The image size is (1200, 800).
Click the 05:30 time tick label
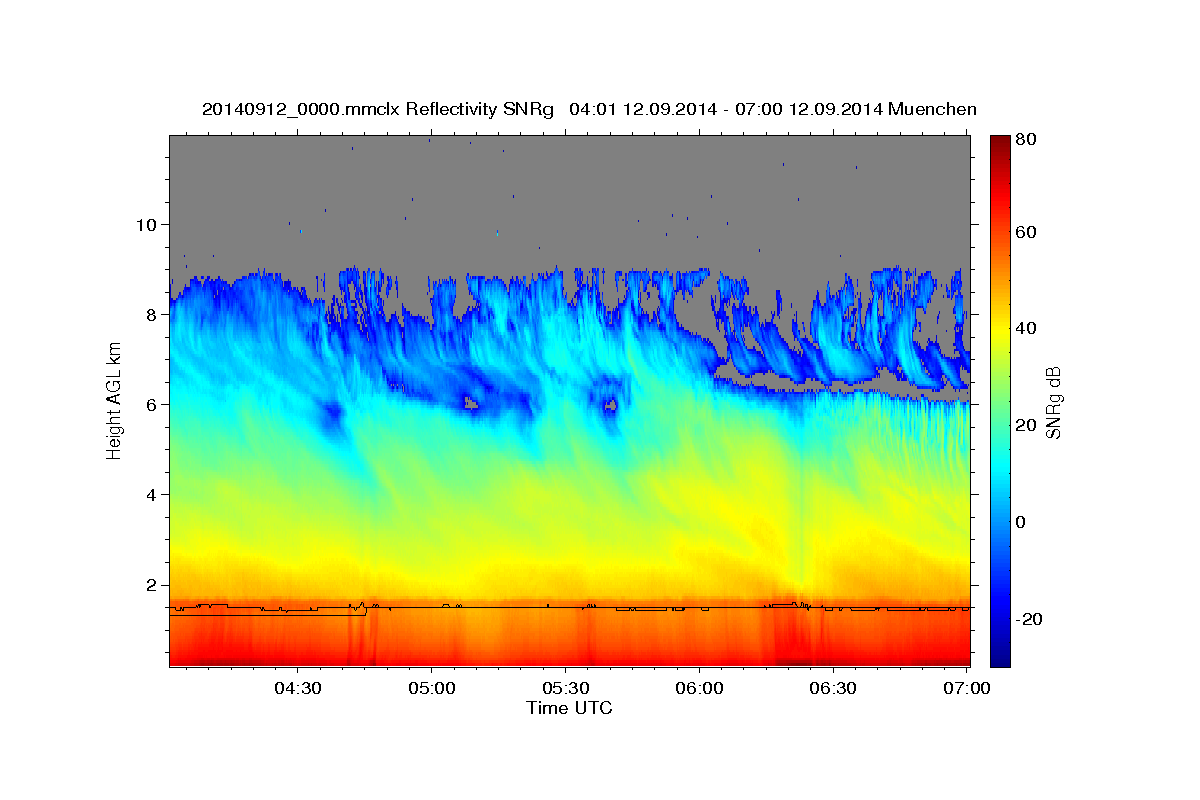tap(565, 688)
